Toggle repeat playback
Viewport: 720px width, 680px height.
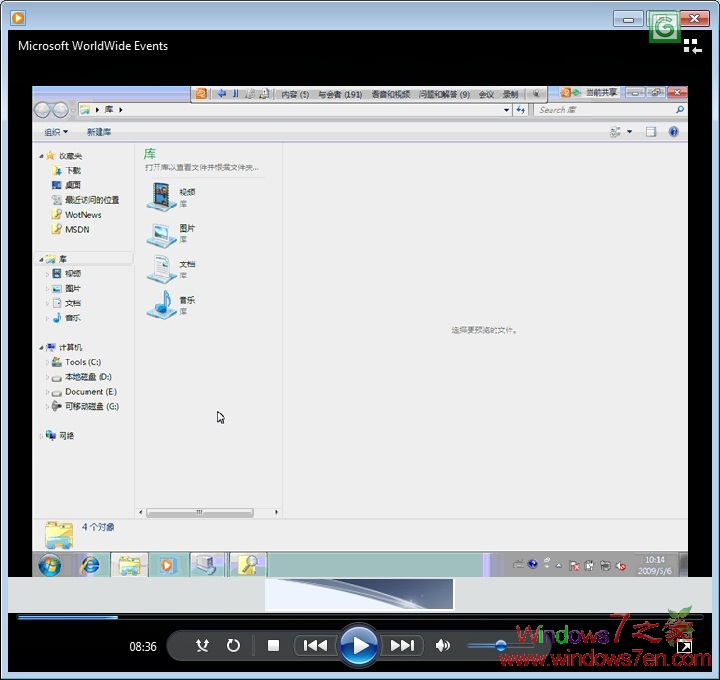coord(234,646)
